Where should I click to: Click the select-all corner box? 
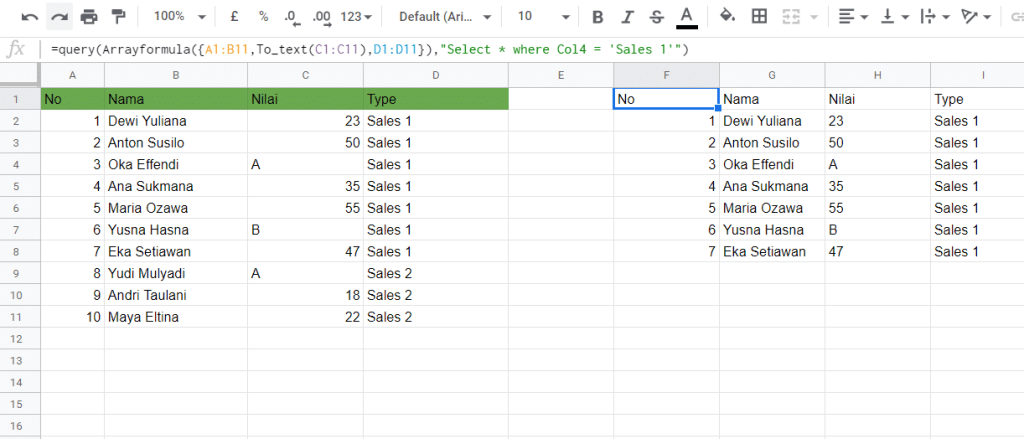[20, 74]
